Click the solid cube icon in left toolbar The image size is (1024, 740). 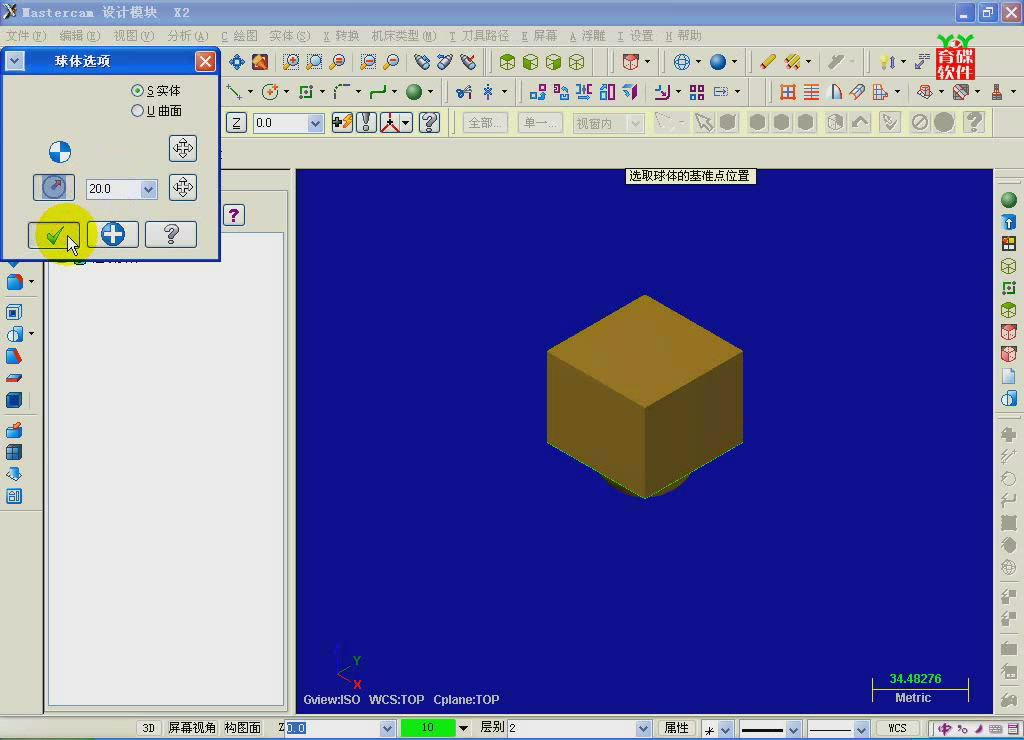tap(14, 400)
